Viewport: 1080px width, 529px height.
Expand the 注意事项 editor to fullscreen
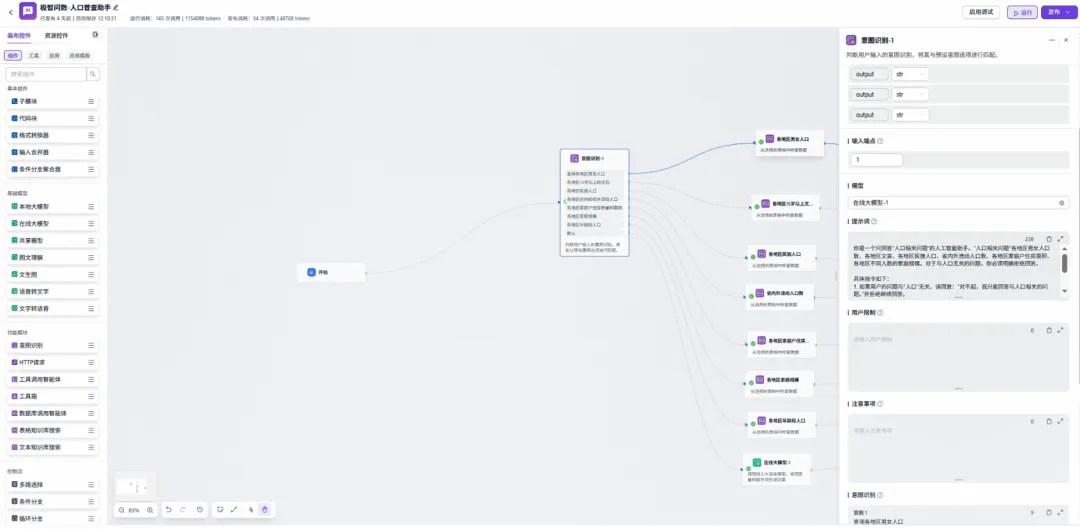pyautogui.click(x=1060, y=422)
